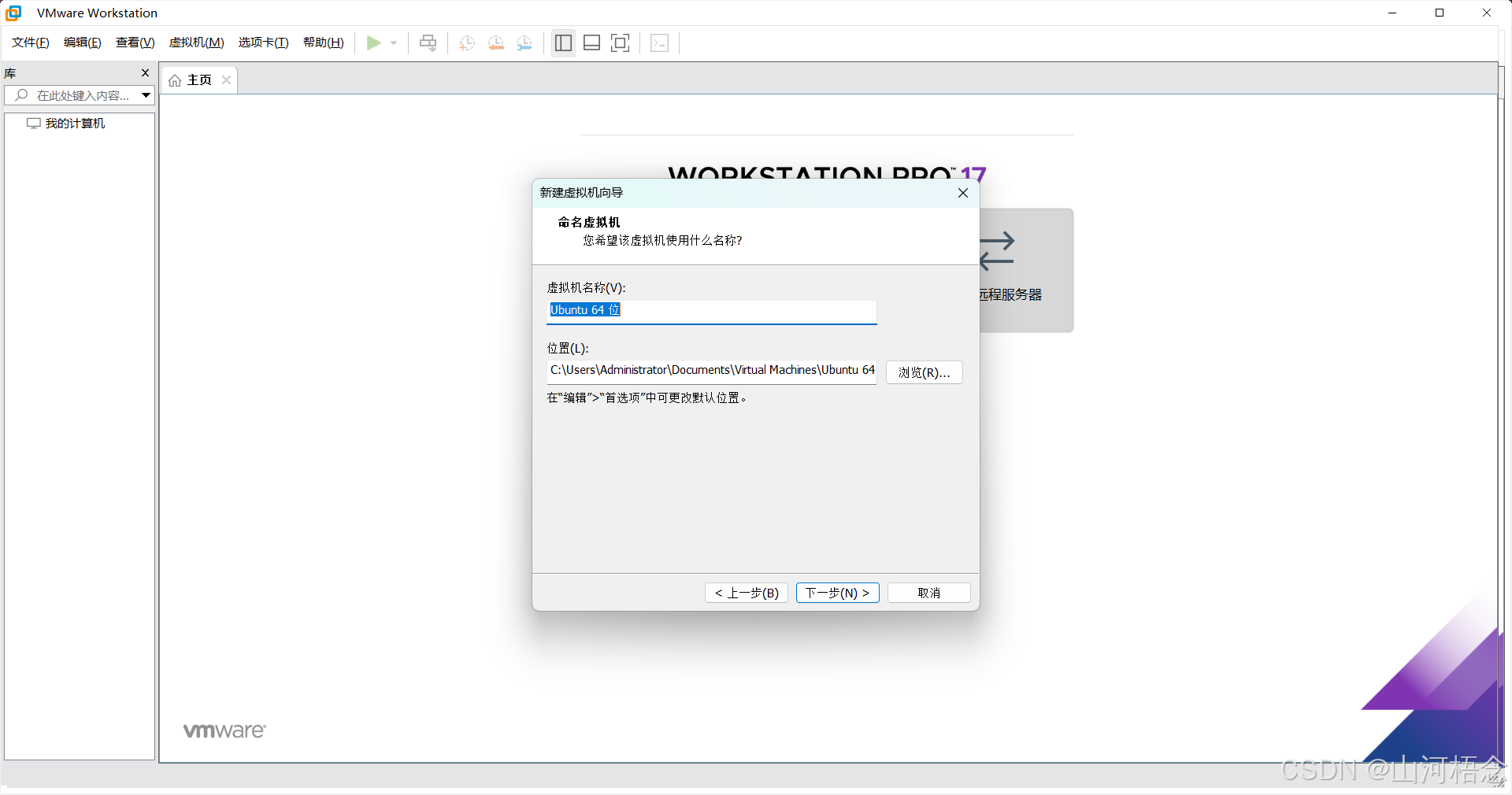Toggle the thumbnail bar view icon

(591, 43)
